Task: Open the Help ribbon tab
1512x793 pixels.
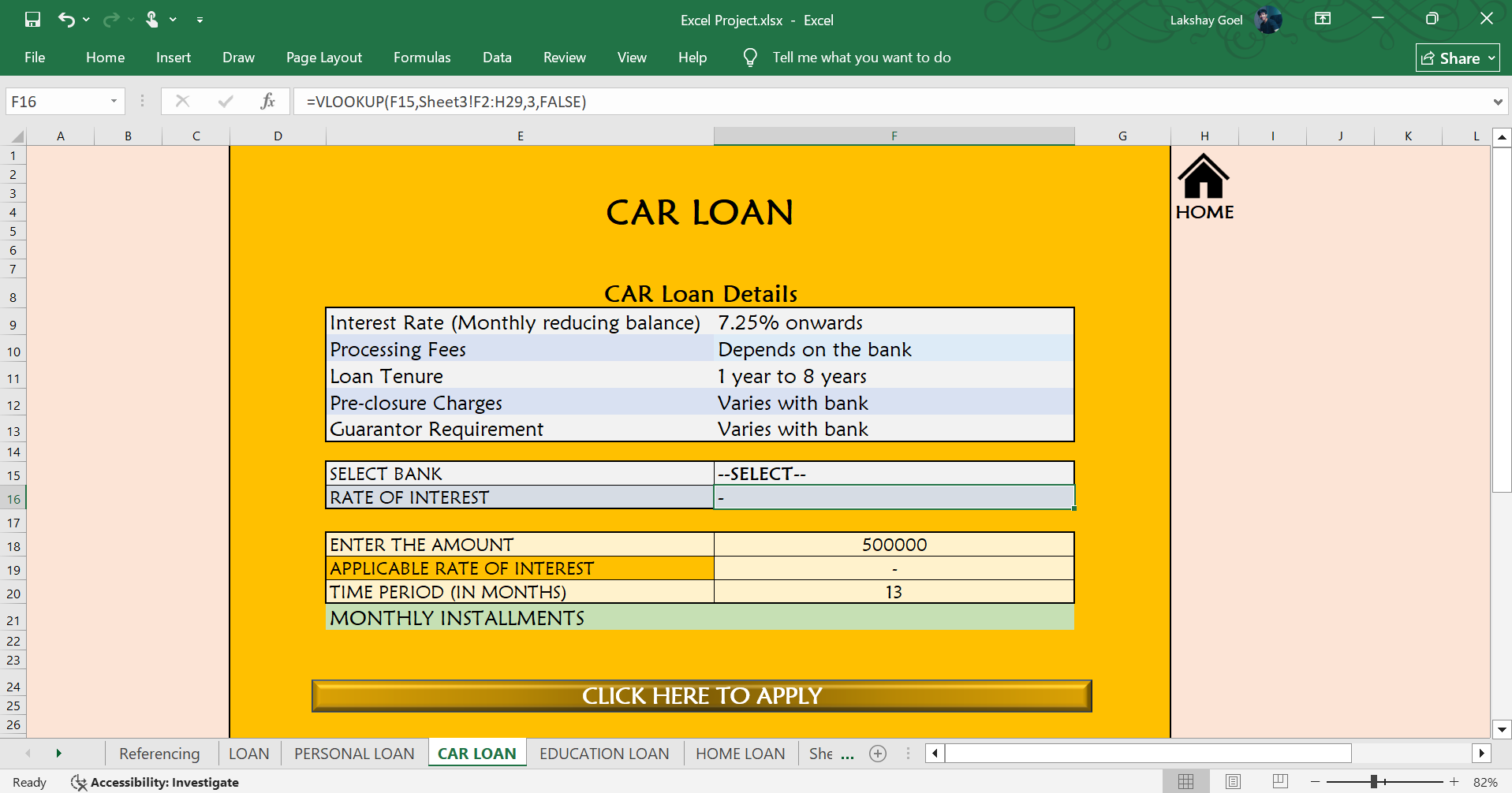Action: coord(693,58)
